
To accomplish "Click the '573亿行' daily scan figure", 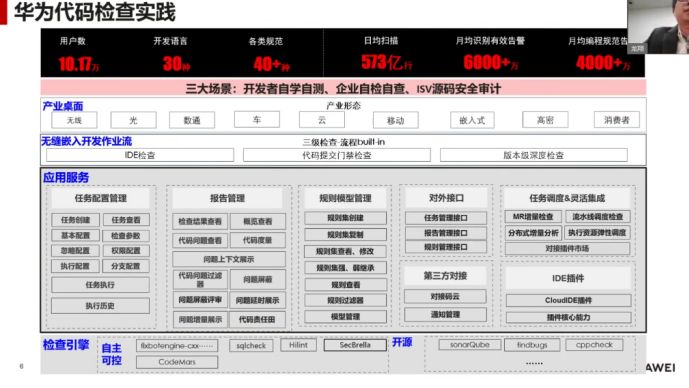I will click(x=387, y=62).
